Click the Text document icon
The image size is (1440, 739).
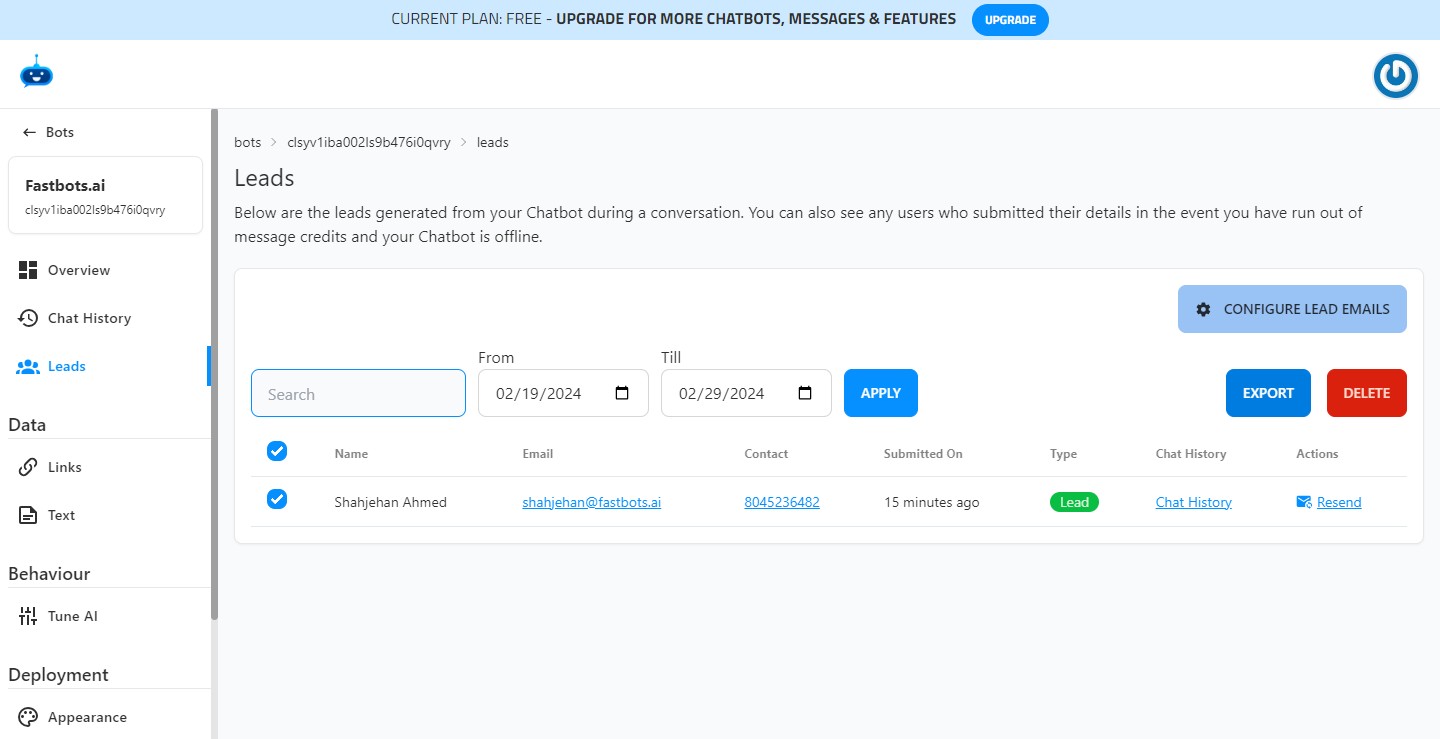(28, 515)
